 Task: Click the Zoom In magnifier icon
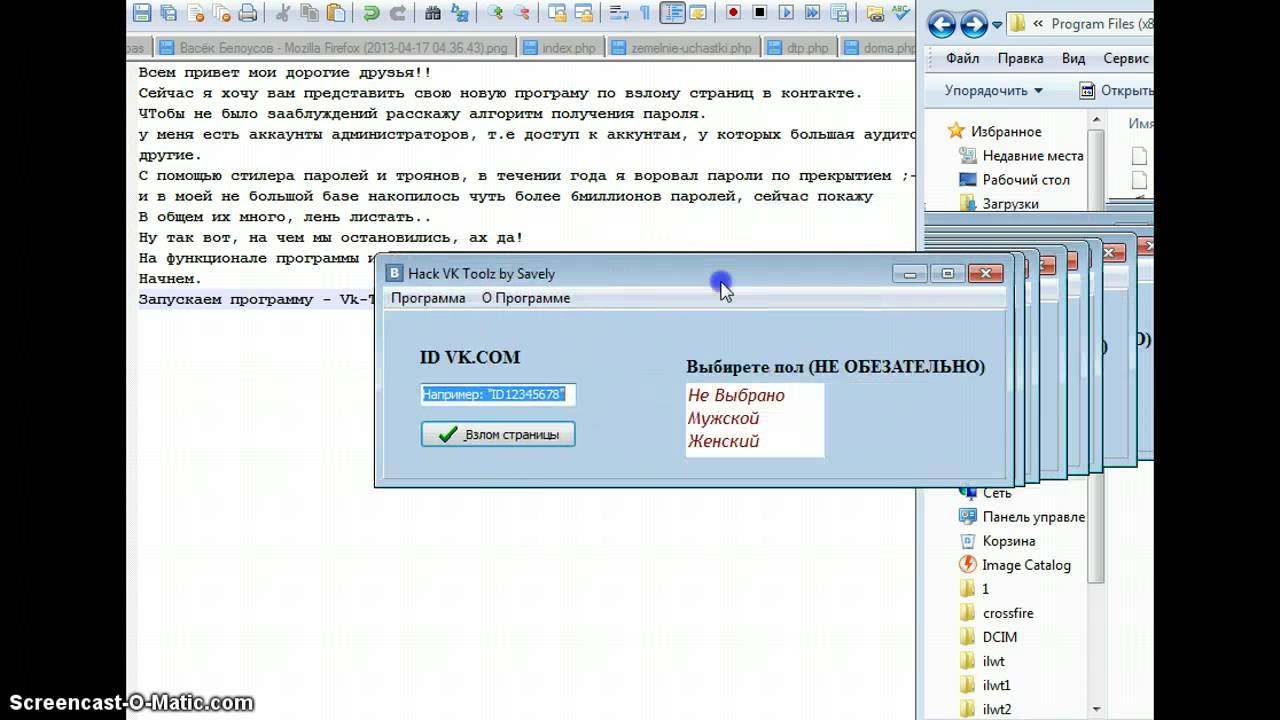click(495, 13)
